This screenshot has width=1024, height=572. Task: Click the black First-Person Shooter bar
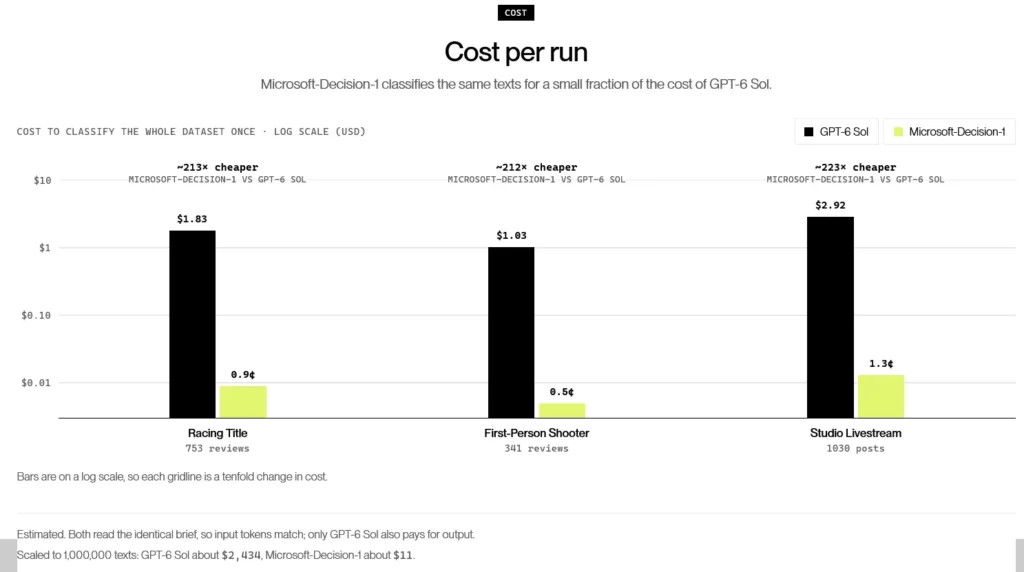coord(511,332)
